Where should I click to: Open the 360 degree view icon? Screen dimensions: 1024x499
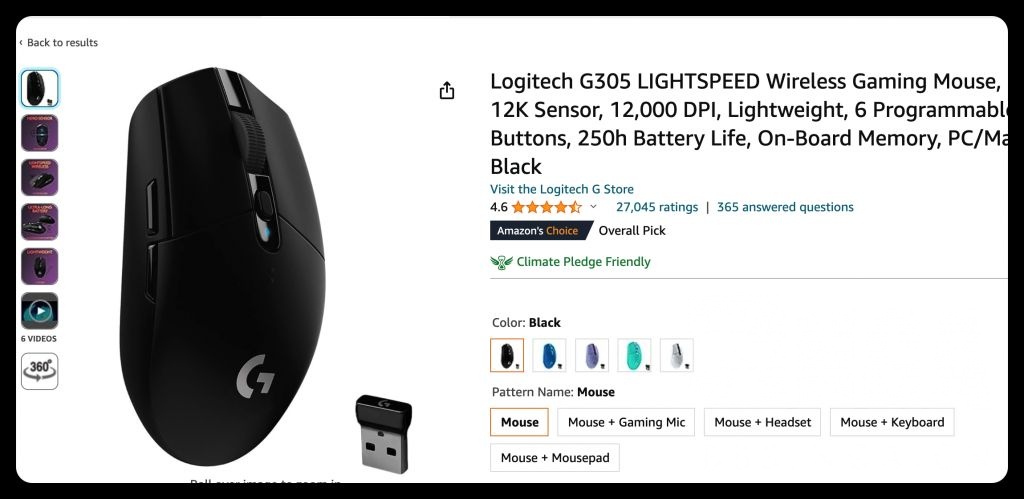click(x=40, y=371)
